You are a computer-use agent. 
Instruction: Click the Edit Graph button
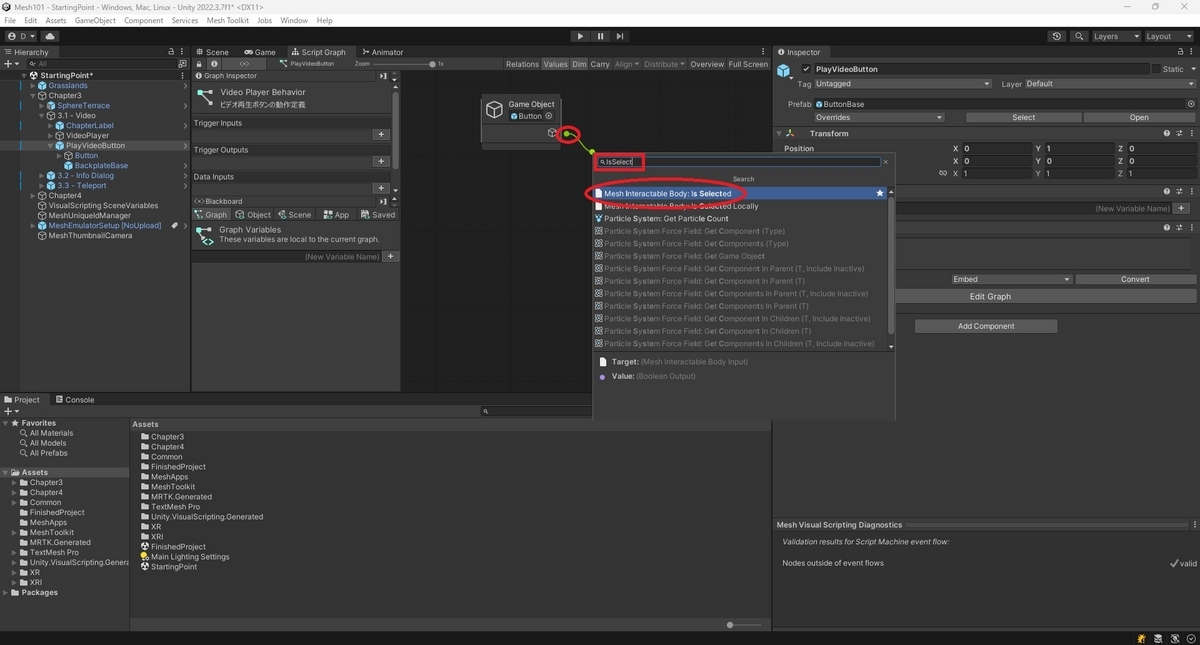tap(990, 297)
